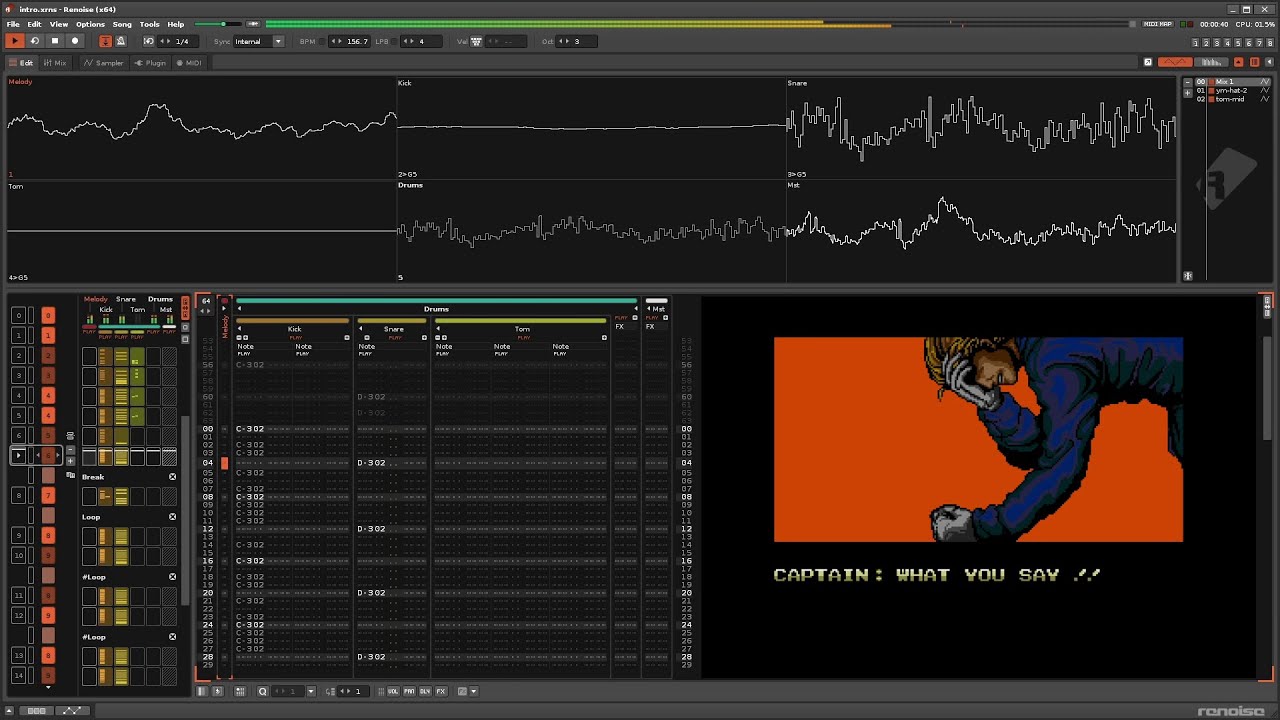
Task: Toggle pattern loop playback button
Action: 34,41
